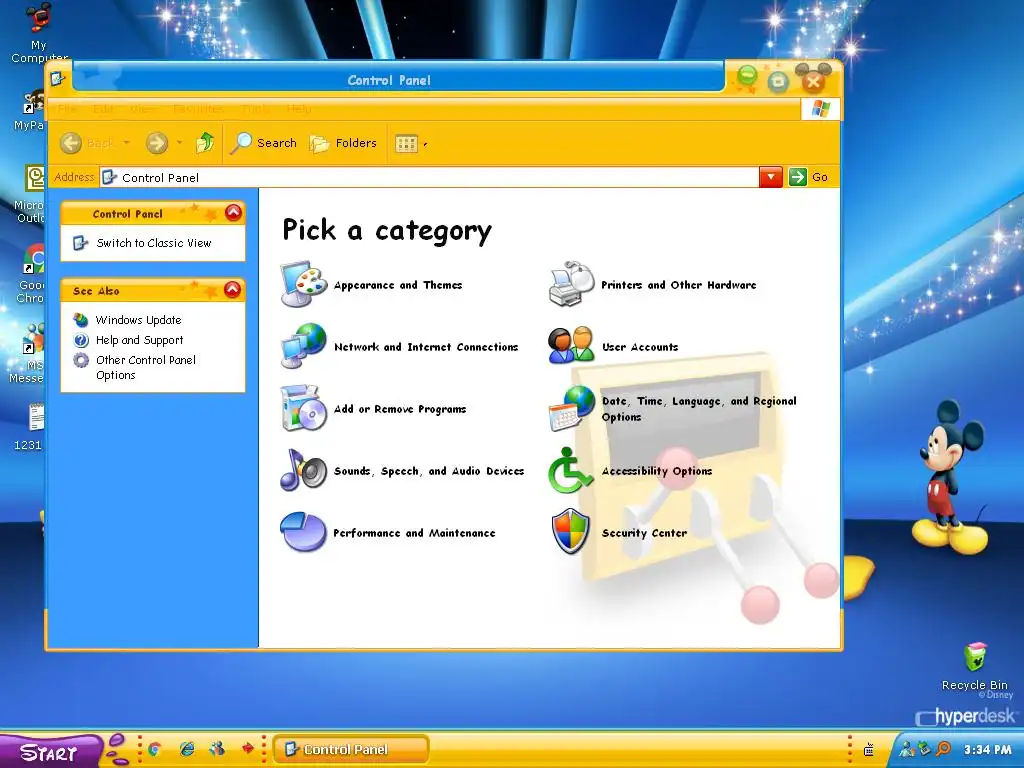Click the red Quick Launch icon
The height and width of the screenshot is (768, 1024).
(248, 748)
